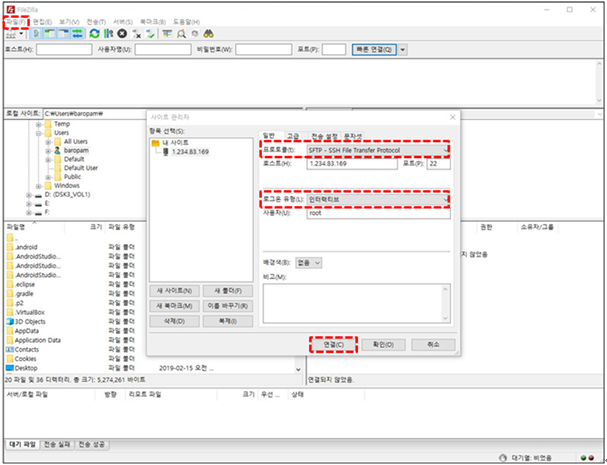Click the 이름 바꾸기(R) rename button
Screen dimensions: 607x465
tap(228, 306)
